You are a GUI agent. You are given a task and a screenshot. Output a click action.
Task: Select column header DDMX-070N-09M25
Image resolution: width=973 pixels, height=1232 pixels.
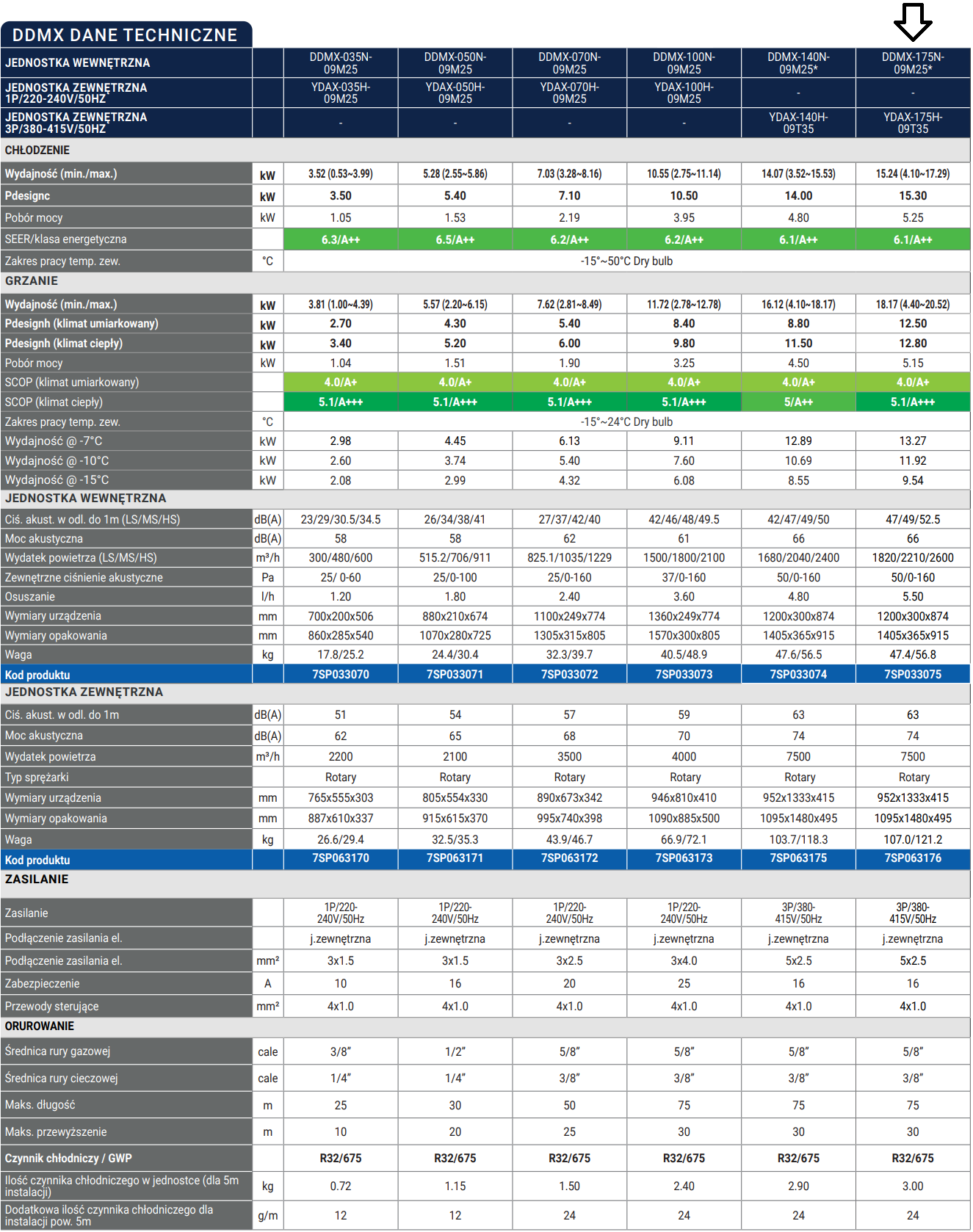(x=570, y=63)
